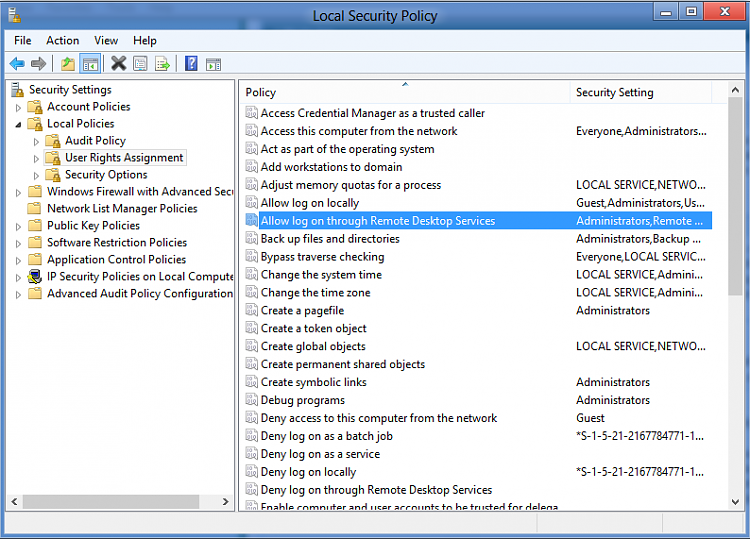The height and width of the screenshot is (539, 750).
Task: Expand the Account Policies node
Action: pos(19,108)
